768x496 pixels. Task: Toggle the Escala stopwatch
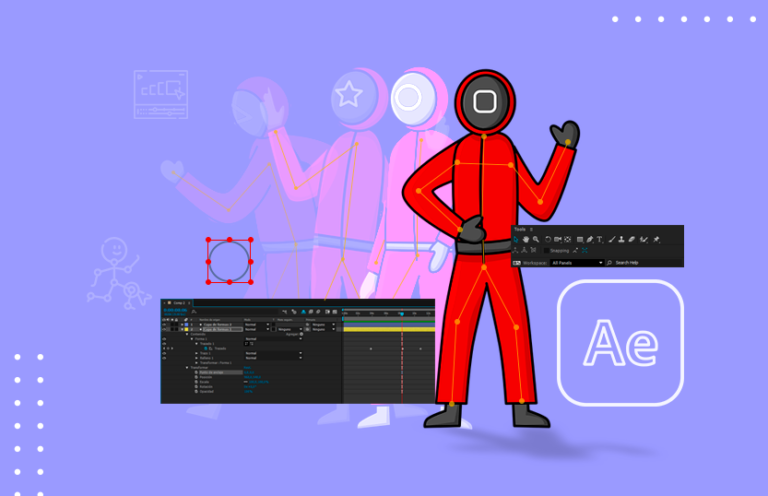(196, 382)
